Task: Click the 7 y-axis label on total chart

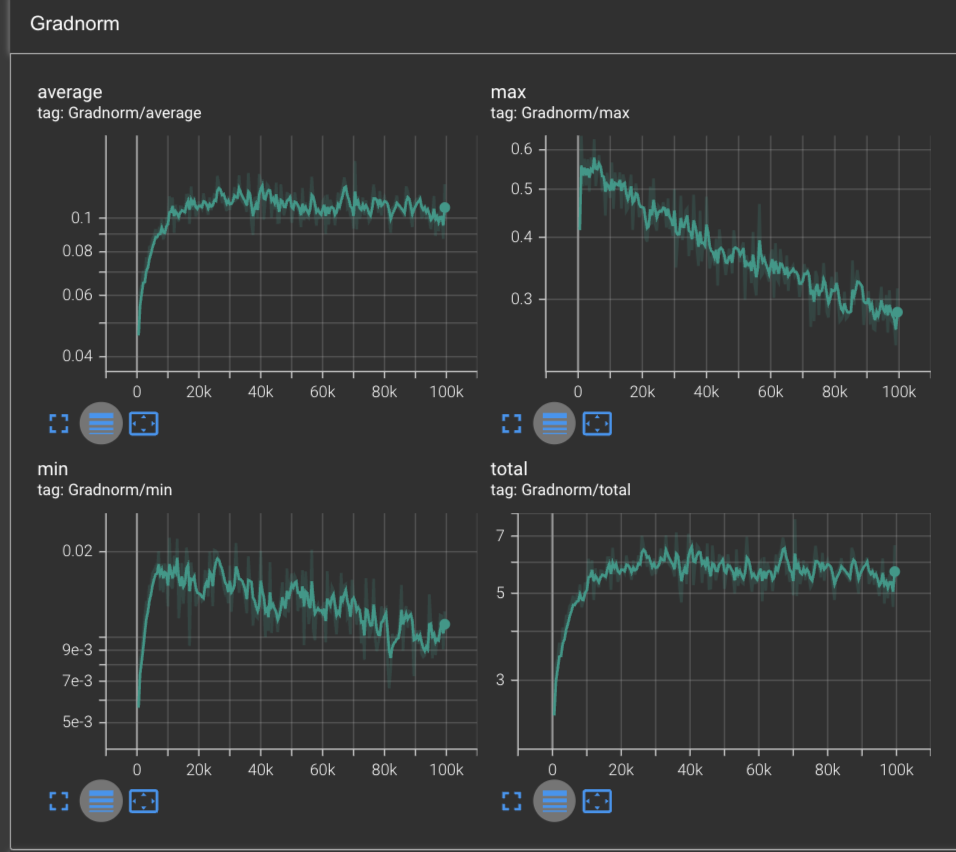Action: pyautogui.click(x=500, y=535)
